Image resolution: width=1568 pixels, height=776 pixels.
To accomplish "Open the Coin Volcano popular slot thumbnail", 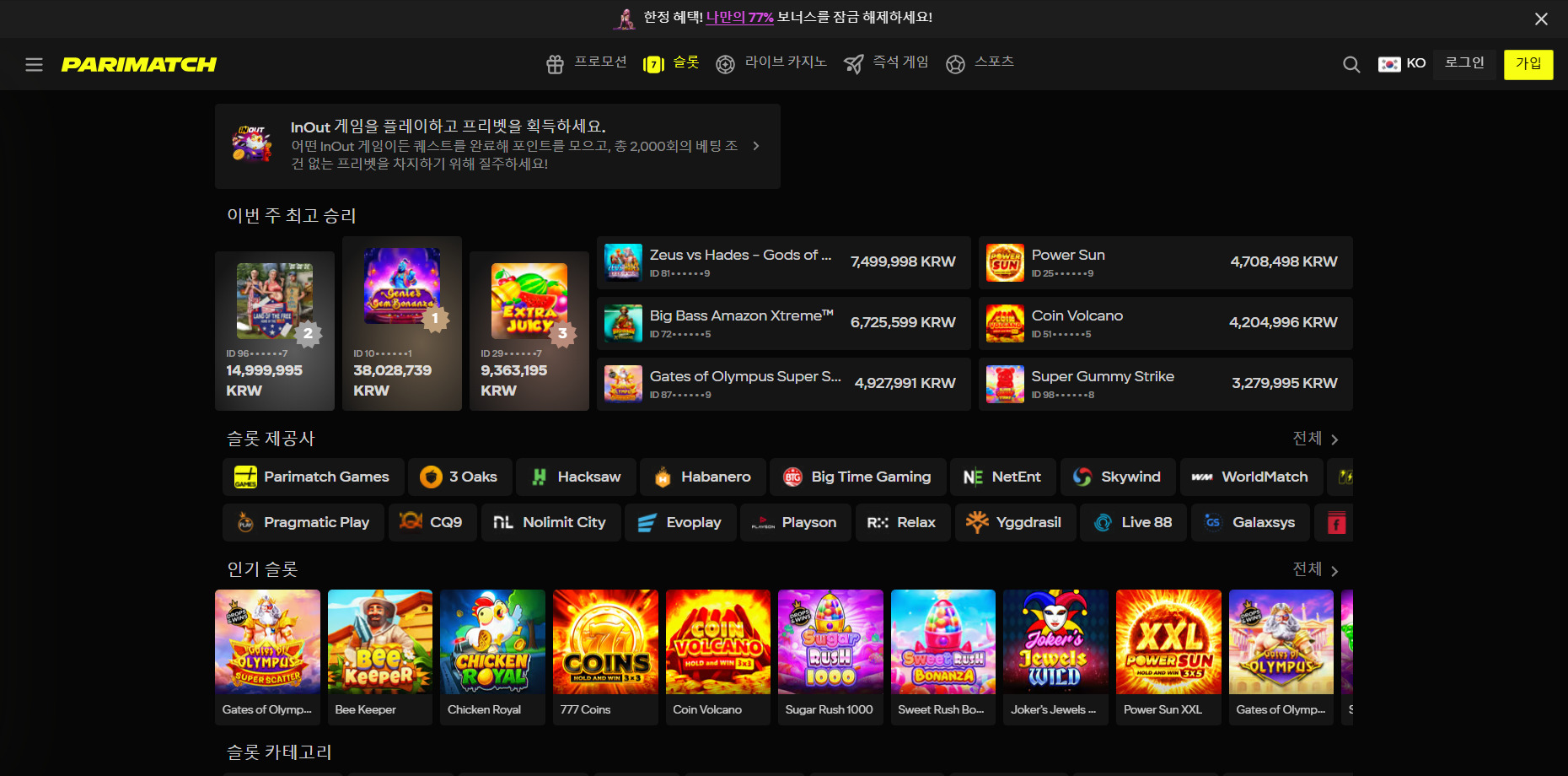I will point(717,643).
